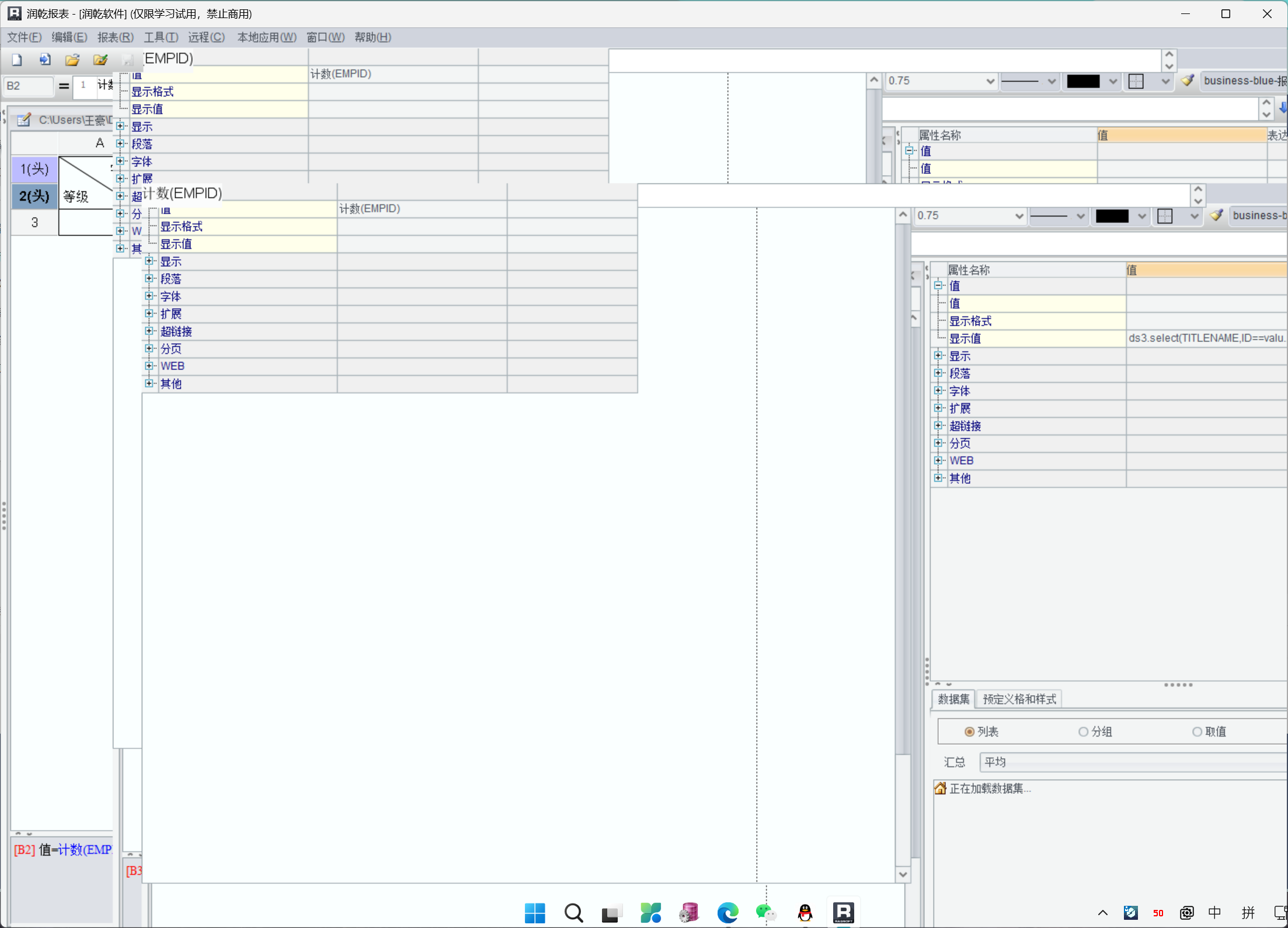1288x928 pixels.
Task: Switch to the 预定义格和样式 tab
Action: click(x=1019, y=699)
